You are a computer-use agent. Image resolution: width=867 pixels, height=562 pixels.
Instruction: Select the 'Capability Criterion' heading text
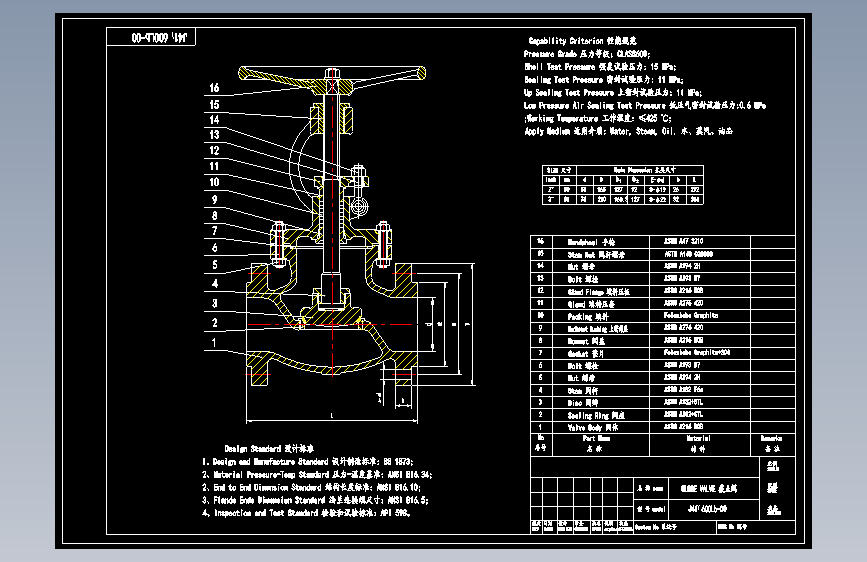pyautogui.click(x=582, y=41)
